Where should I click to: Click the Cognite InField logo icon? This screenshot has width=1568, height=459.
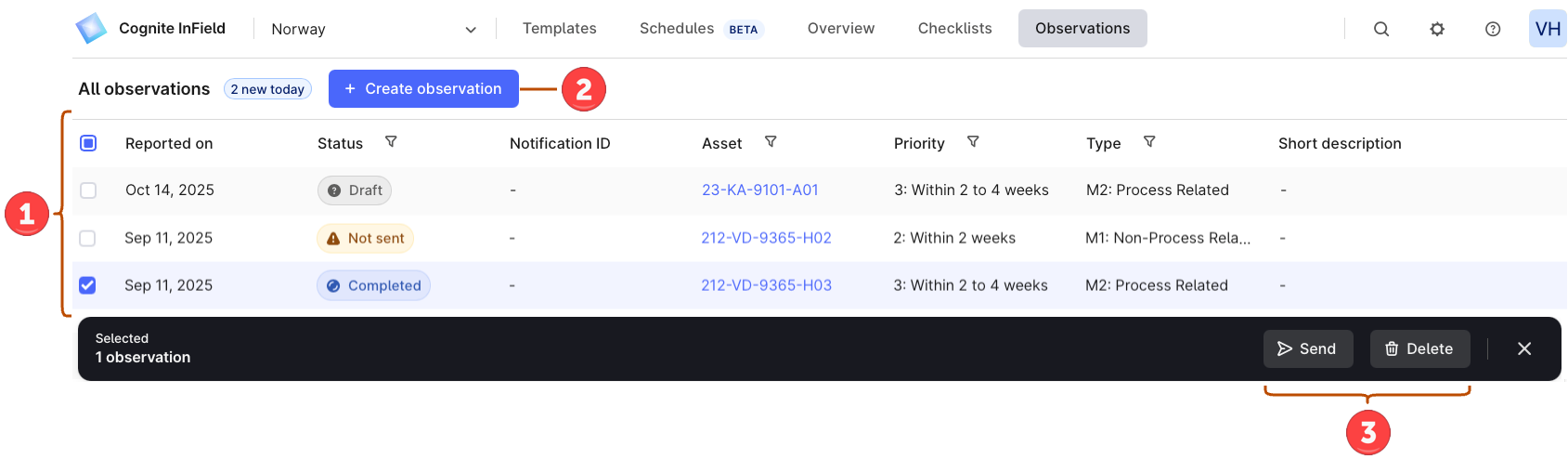[x=91, y=29]
